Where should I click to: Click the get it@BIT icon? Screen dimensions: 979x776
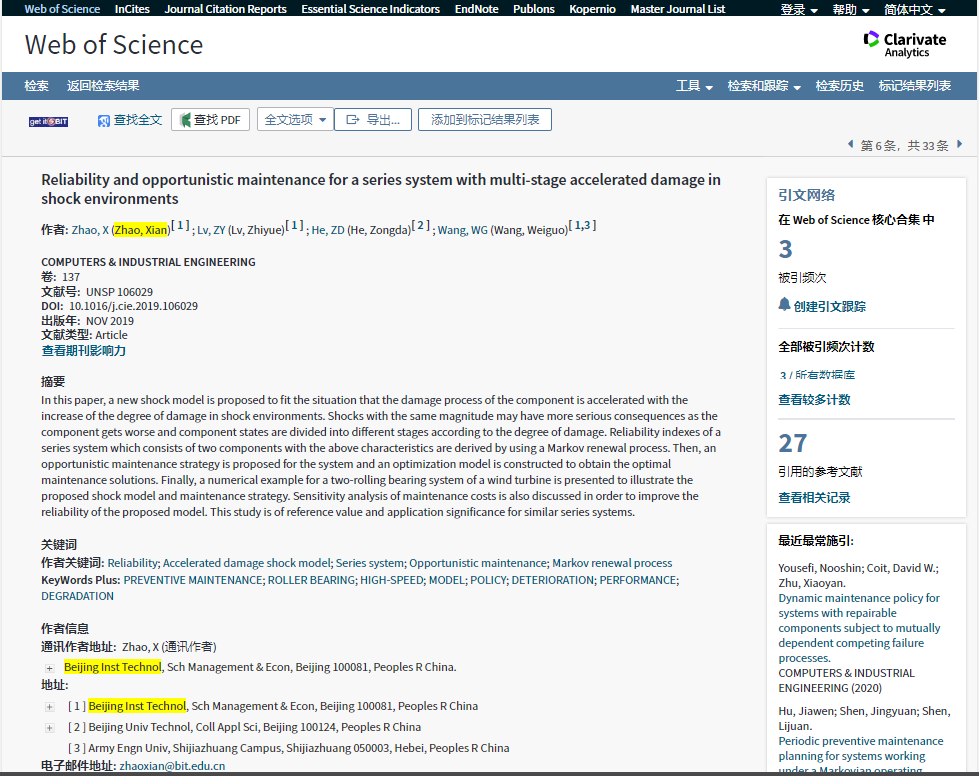coord(48,121)
